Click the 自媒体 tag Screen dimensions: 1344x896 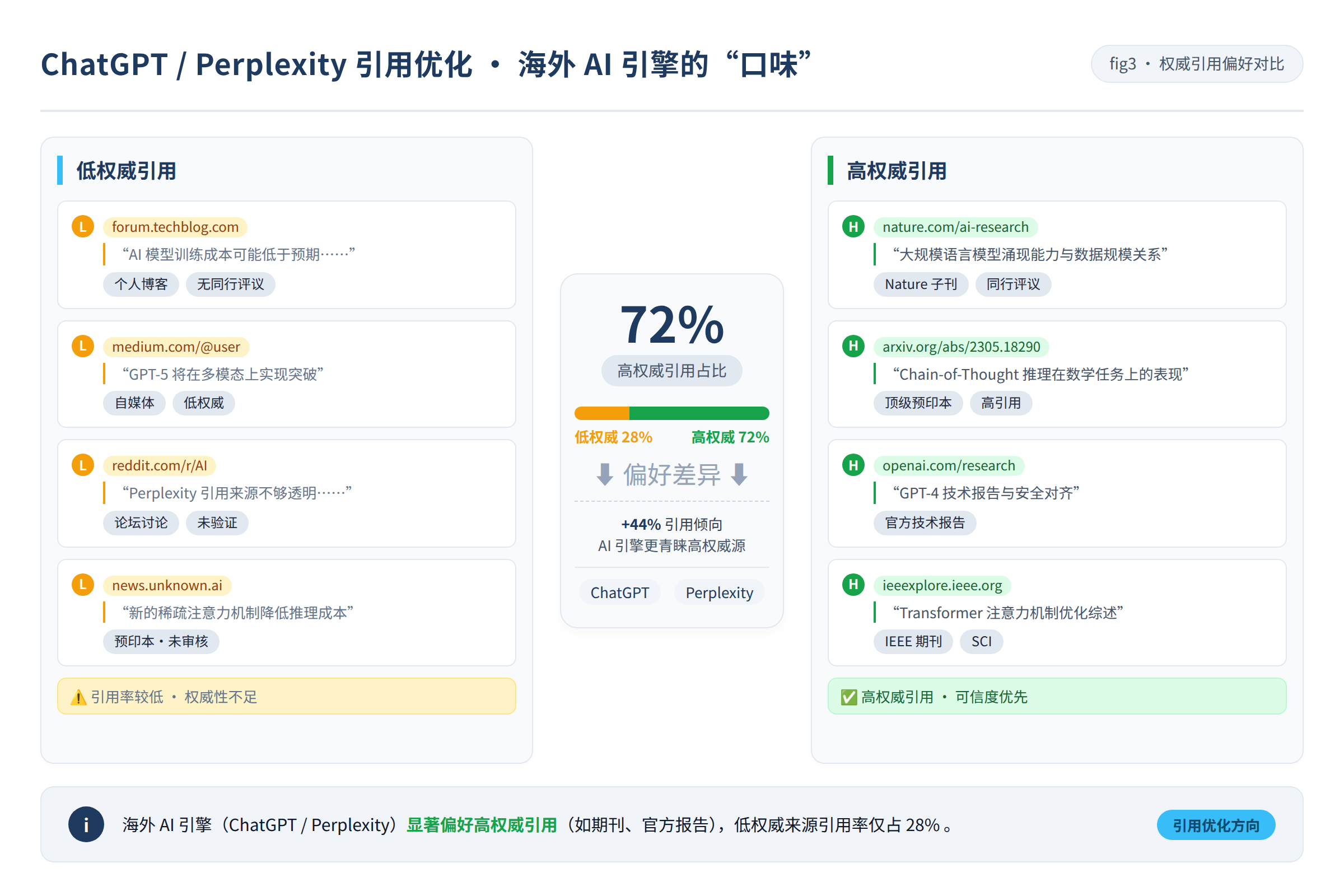click(134, 403)
